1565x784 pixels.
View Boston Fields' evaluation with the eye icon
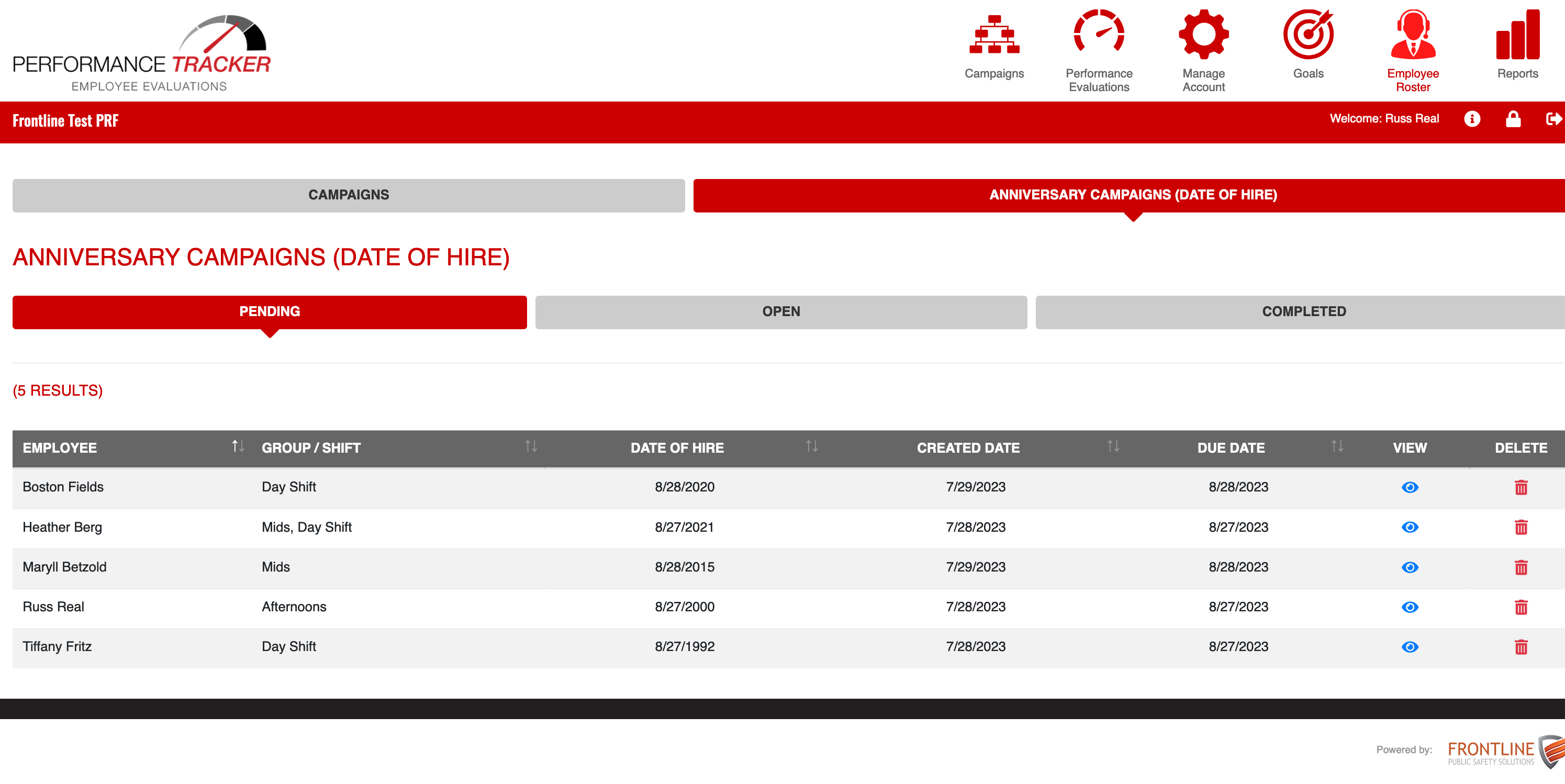click(1410, 486)
